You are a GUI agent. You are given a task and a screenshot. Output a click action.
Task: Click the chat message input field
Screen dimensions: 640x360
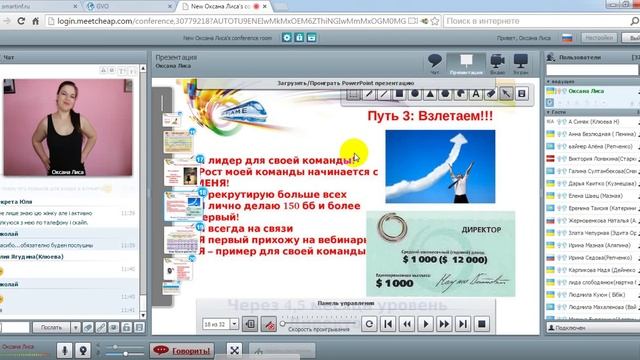click(x=15, y=327)
